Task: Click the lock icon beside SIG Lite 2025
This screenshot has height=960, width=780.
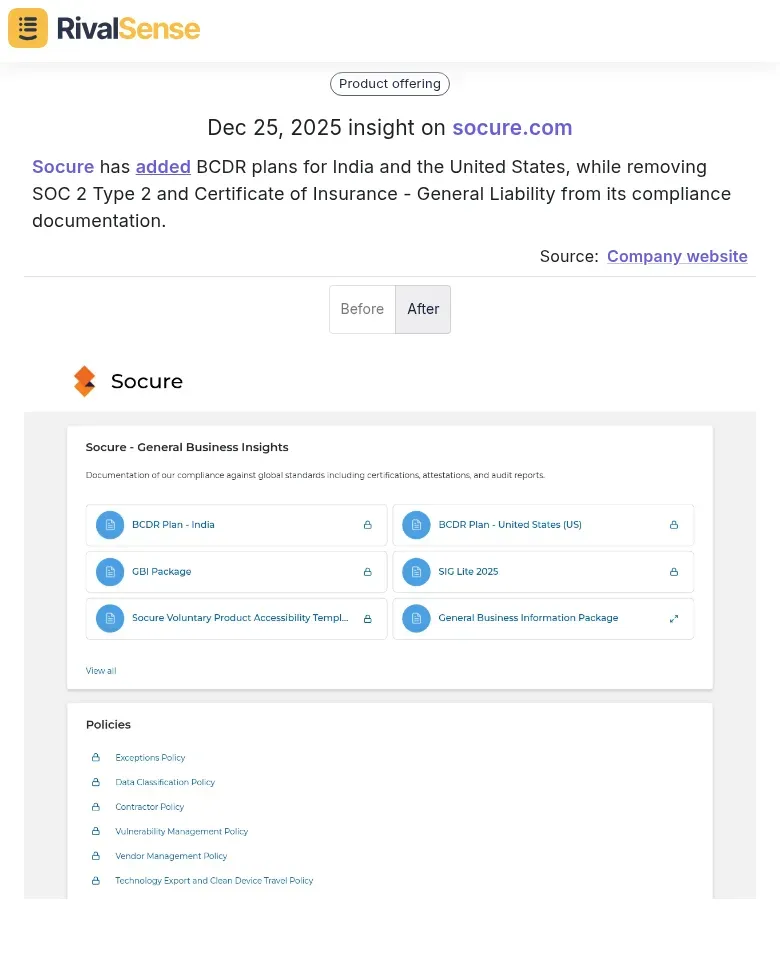Action: point(672,571)
